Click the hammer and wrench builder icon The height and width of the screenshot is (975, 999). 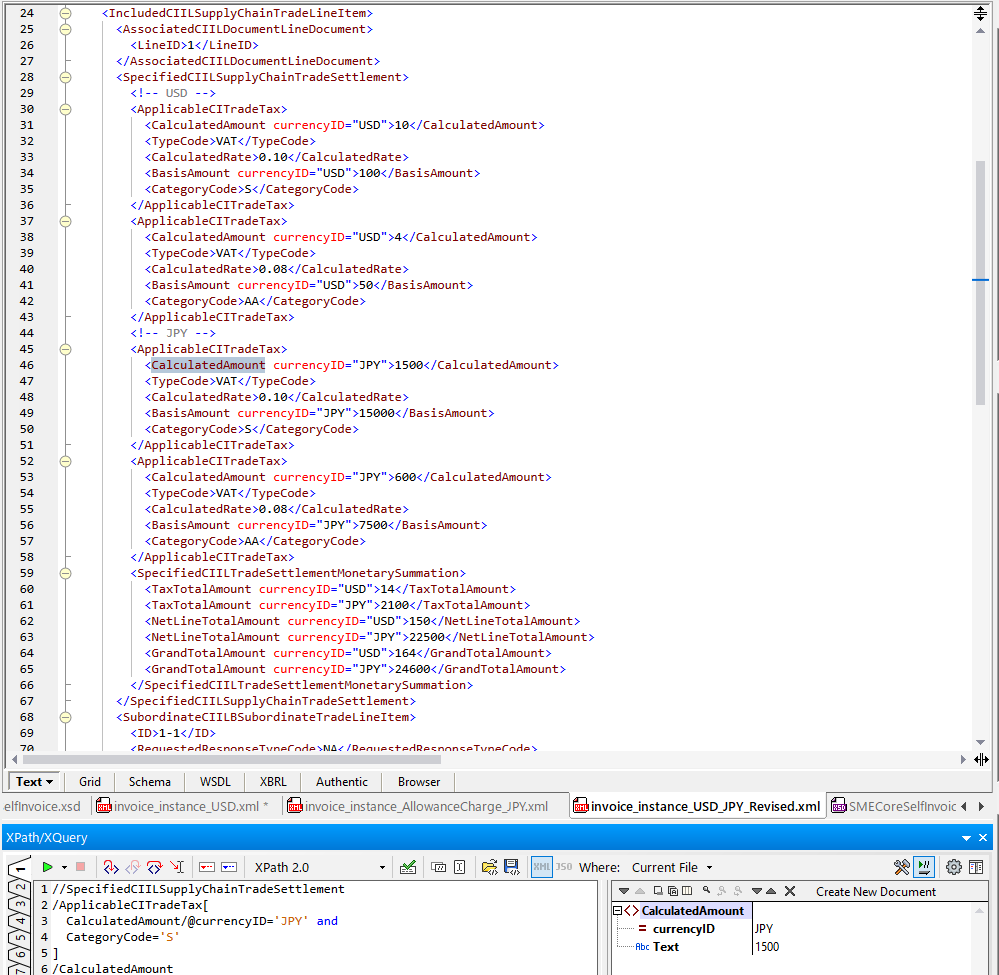tap(902, 867)
